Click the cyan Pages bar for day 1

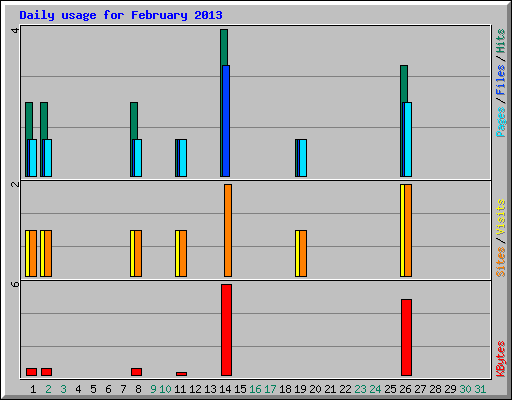point(33,158)
